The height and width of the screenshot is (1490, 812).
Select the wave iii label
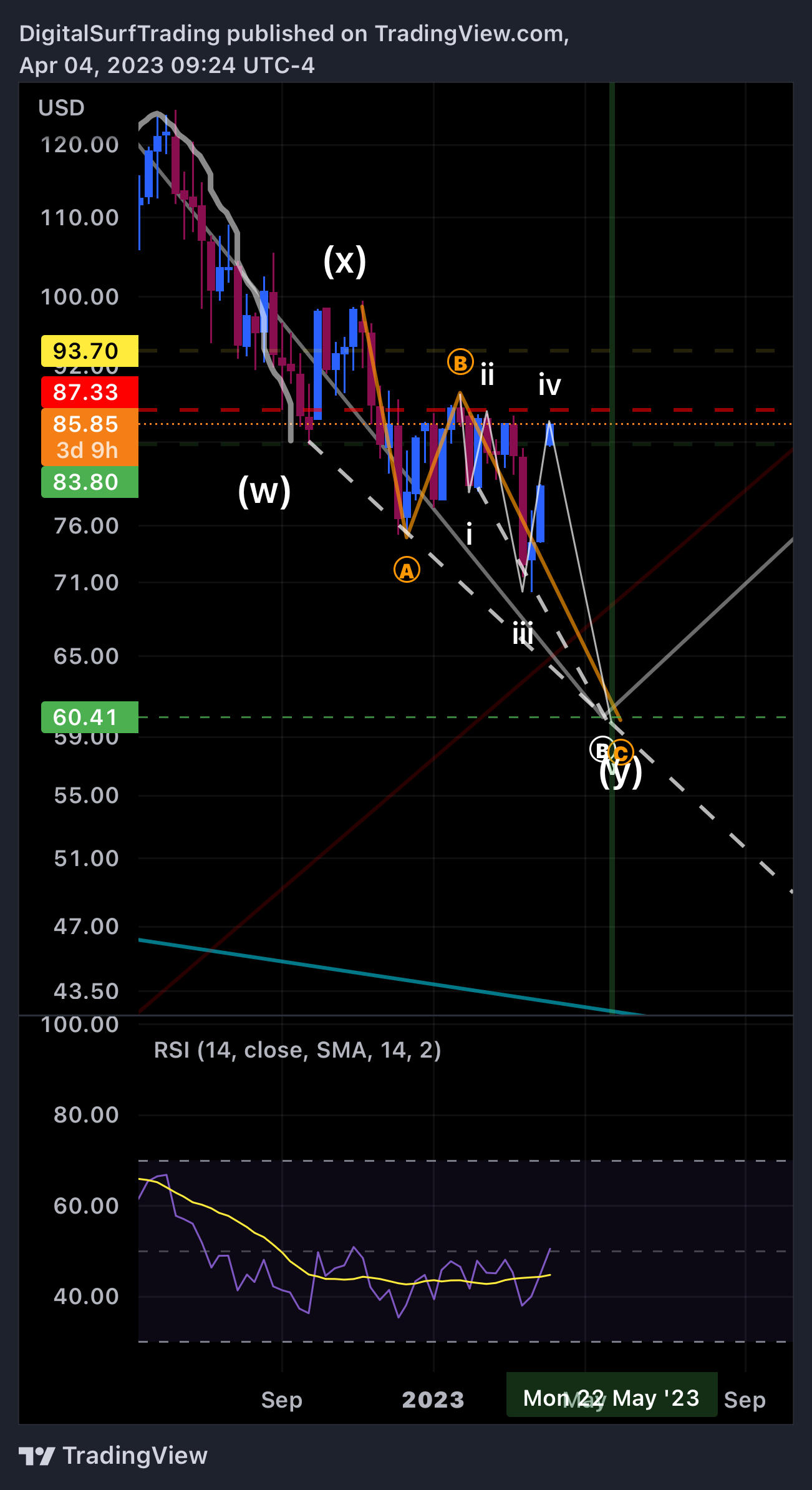pyautogui.click(x=523, y=634)
